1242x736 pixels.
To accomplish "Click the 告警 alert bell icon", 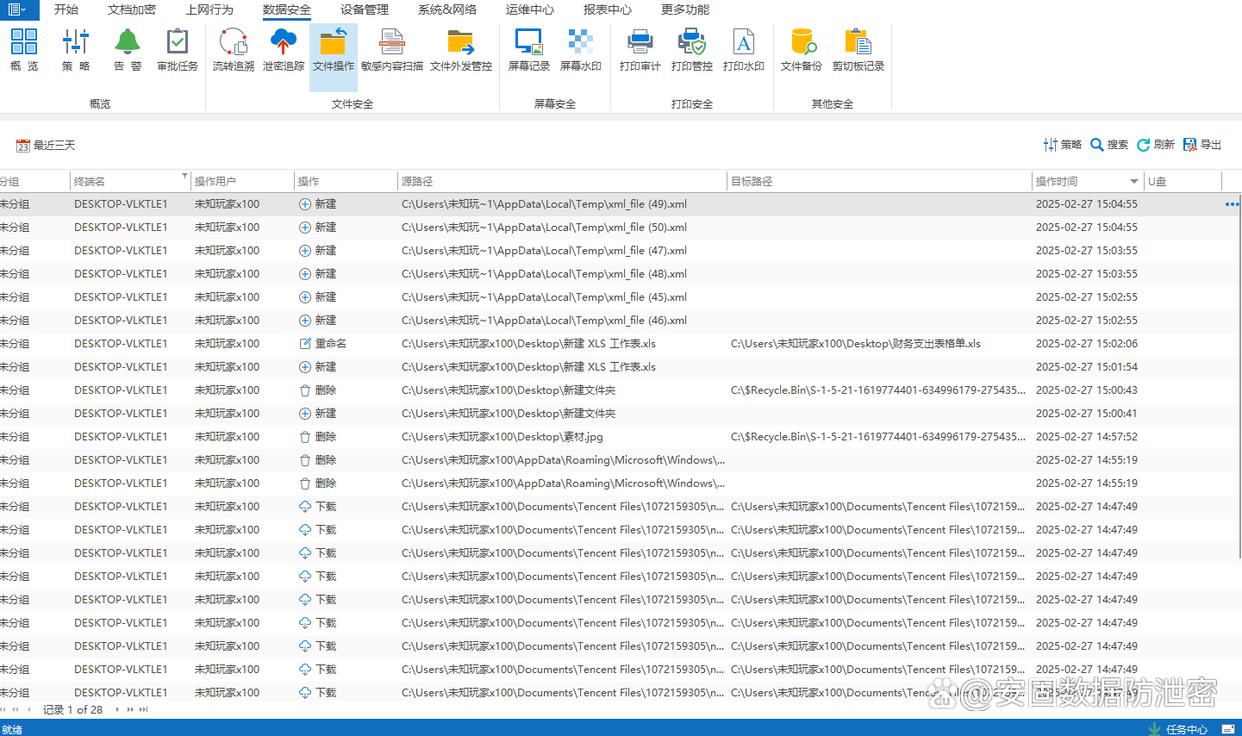I will (x=127, y=50).
